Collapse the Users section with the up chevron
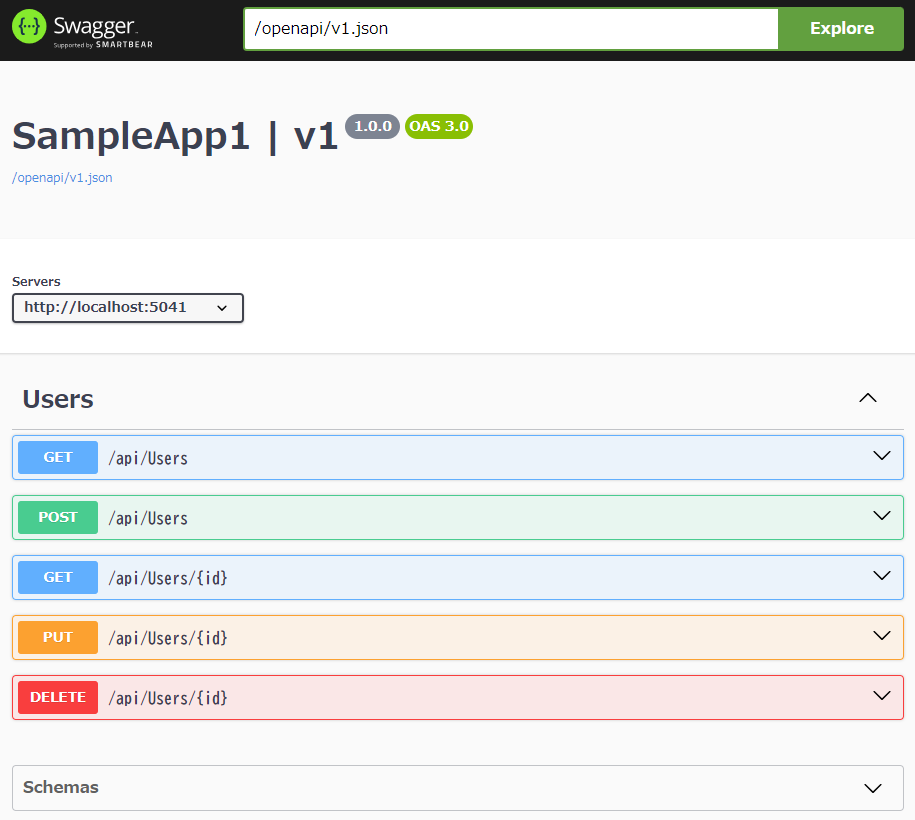Image resolution: width=915 pixels, height=820 pixels. [868, 398]
